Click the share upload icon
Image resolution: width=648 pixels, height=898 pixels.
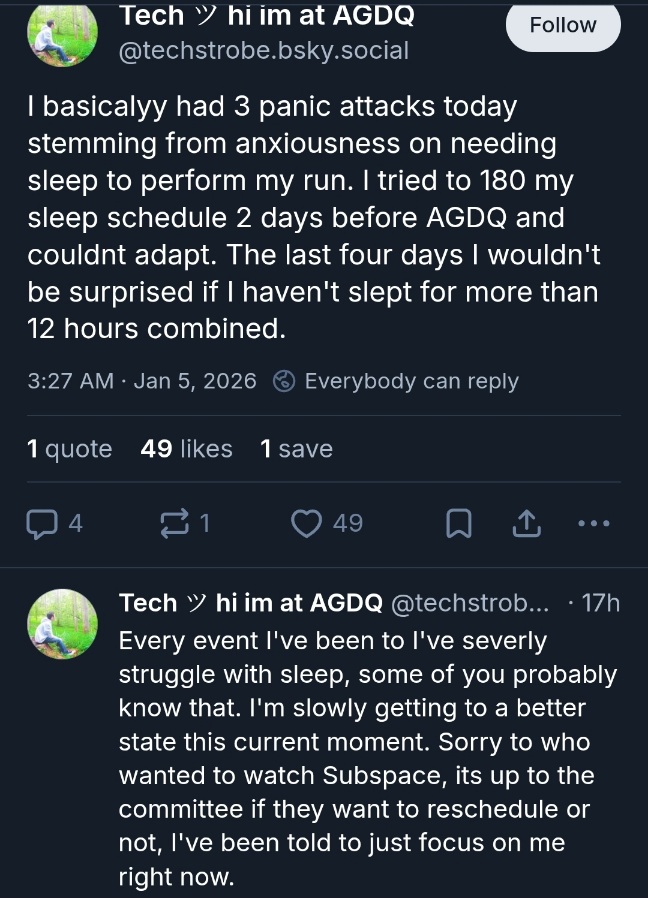coord(527,523)
